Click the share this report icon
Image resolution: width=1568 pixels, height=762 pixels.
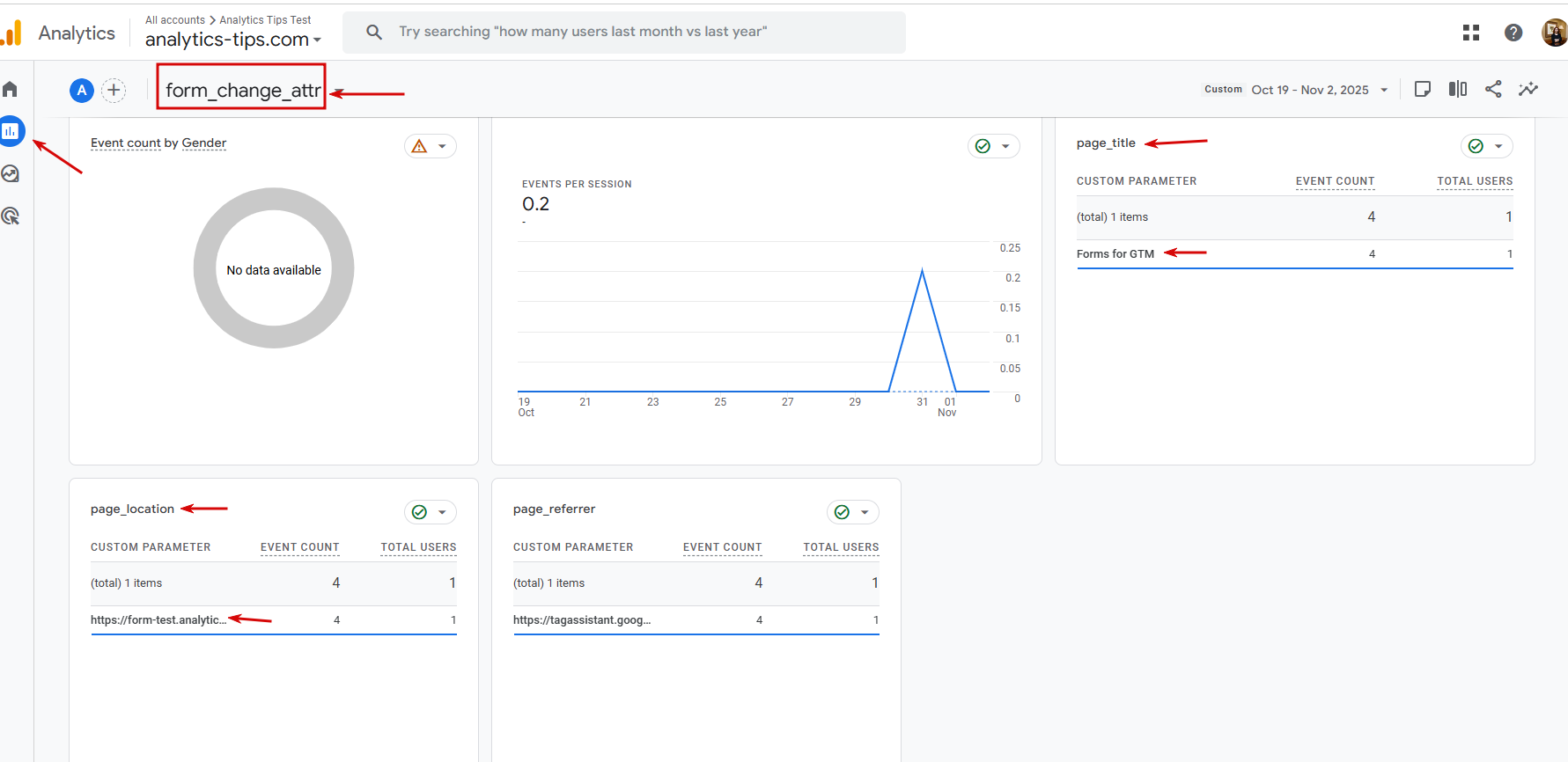[1493, 89]
